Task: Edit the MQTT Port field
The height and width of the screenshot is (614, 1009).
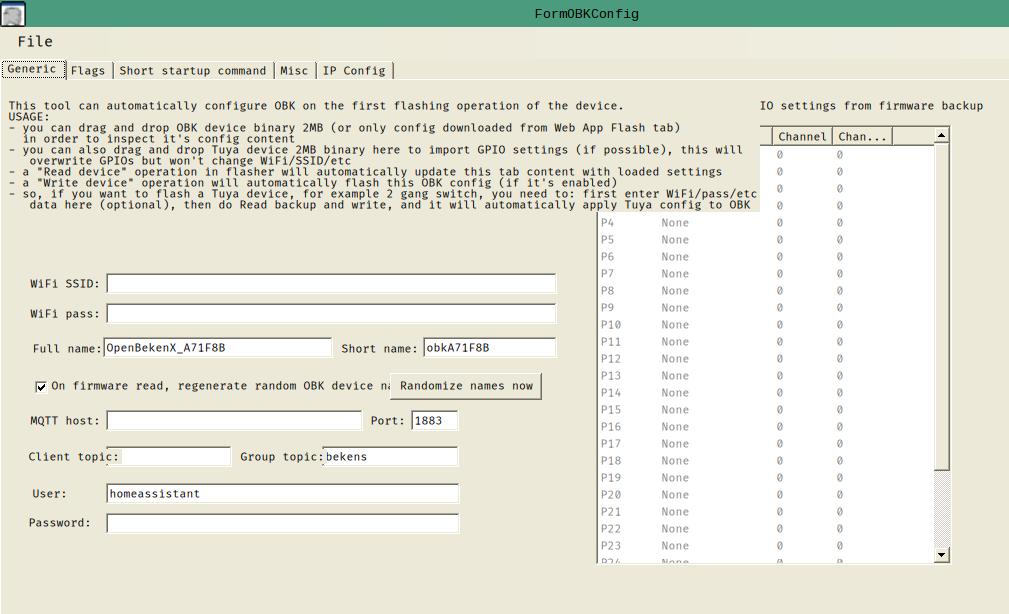Action: (434, 421)
